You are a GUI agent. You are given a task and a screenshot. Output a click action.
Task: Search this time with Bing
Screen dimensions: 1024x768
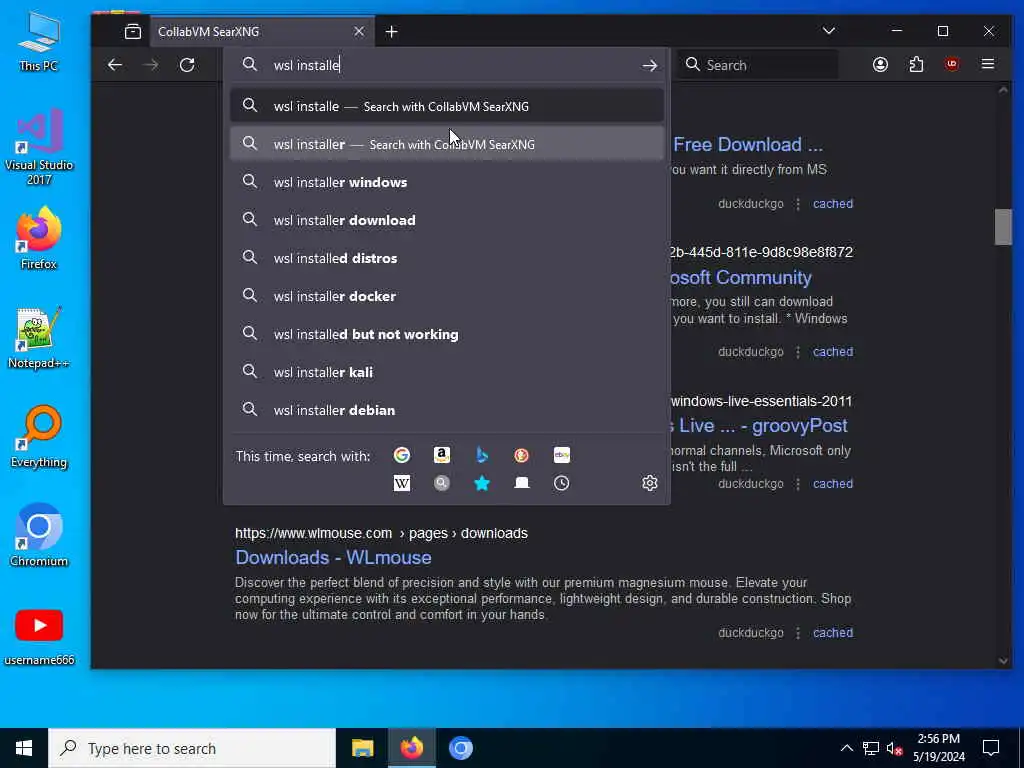pos(482,455)
